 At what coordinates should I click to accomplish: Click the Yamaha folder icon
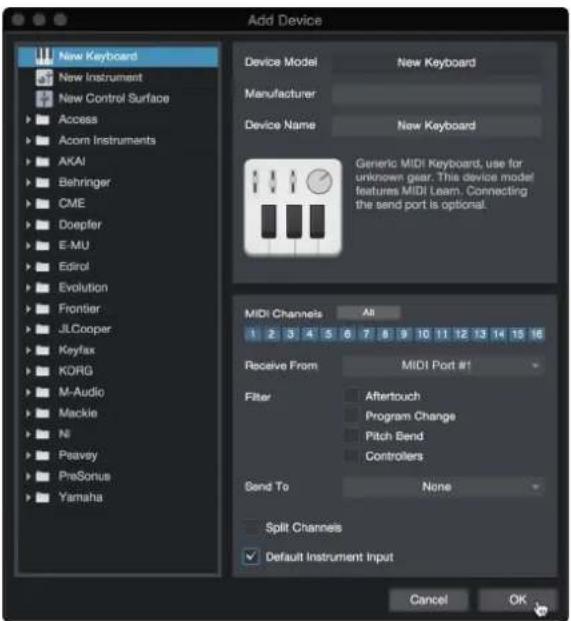pos(42,497)
